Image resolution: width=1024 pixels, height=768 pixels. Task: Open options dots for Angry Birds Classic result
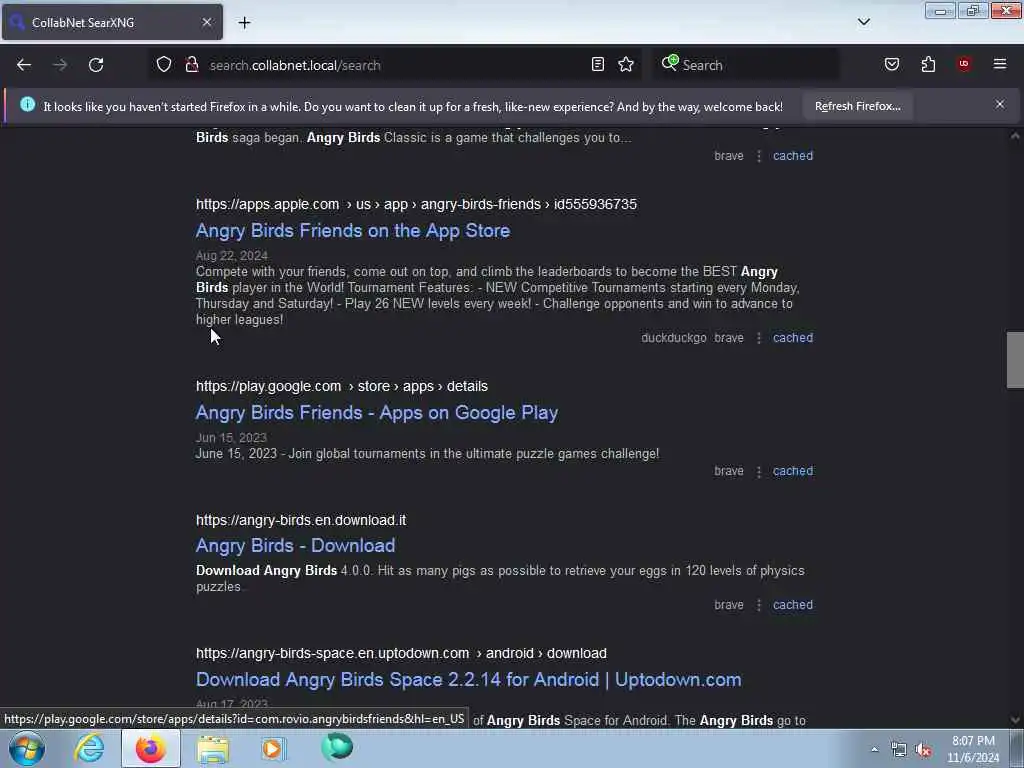759,155
